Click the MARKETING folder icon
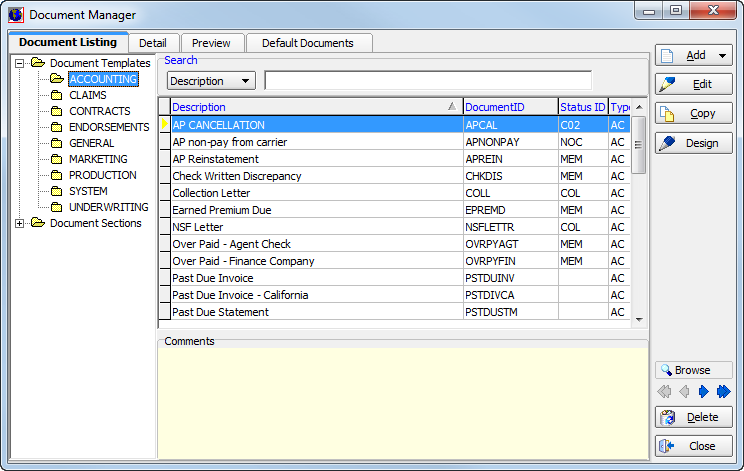 coord(57,159)
